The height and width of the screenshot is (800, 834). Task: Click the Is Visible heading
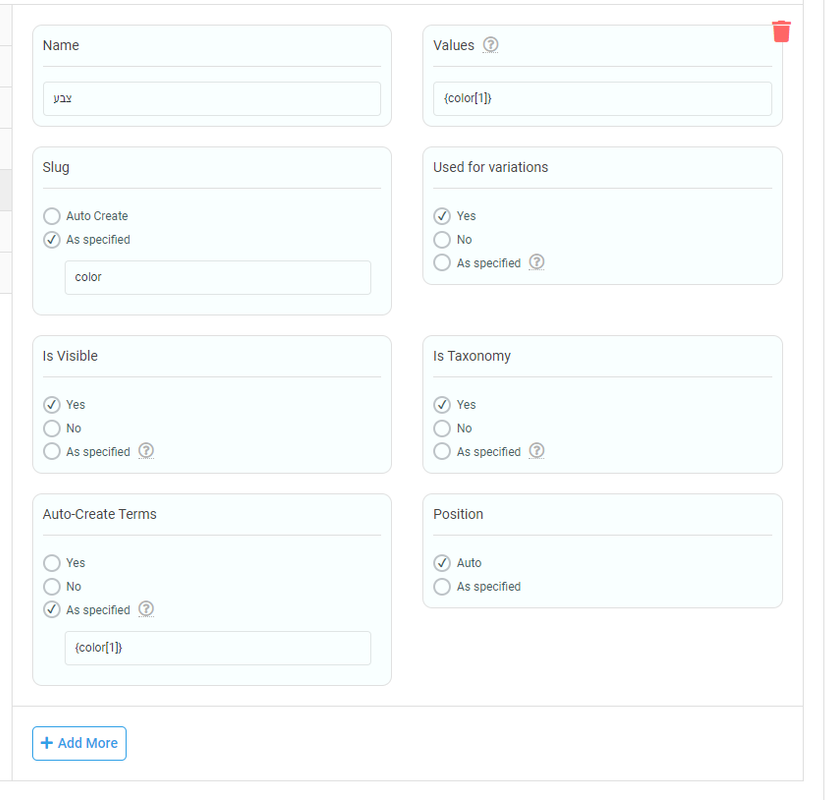coord(70,356)
